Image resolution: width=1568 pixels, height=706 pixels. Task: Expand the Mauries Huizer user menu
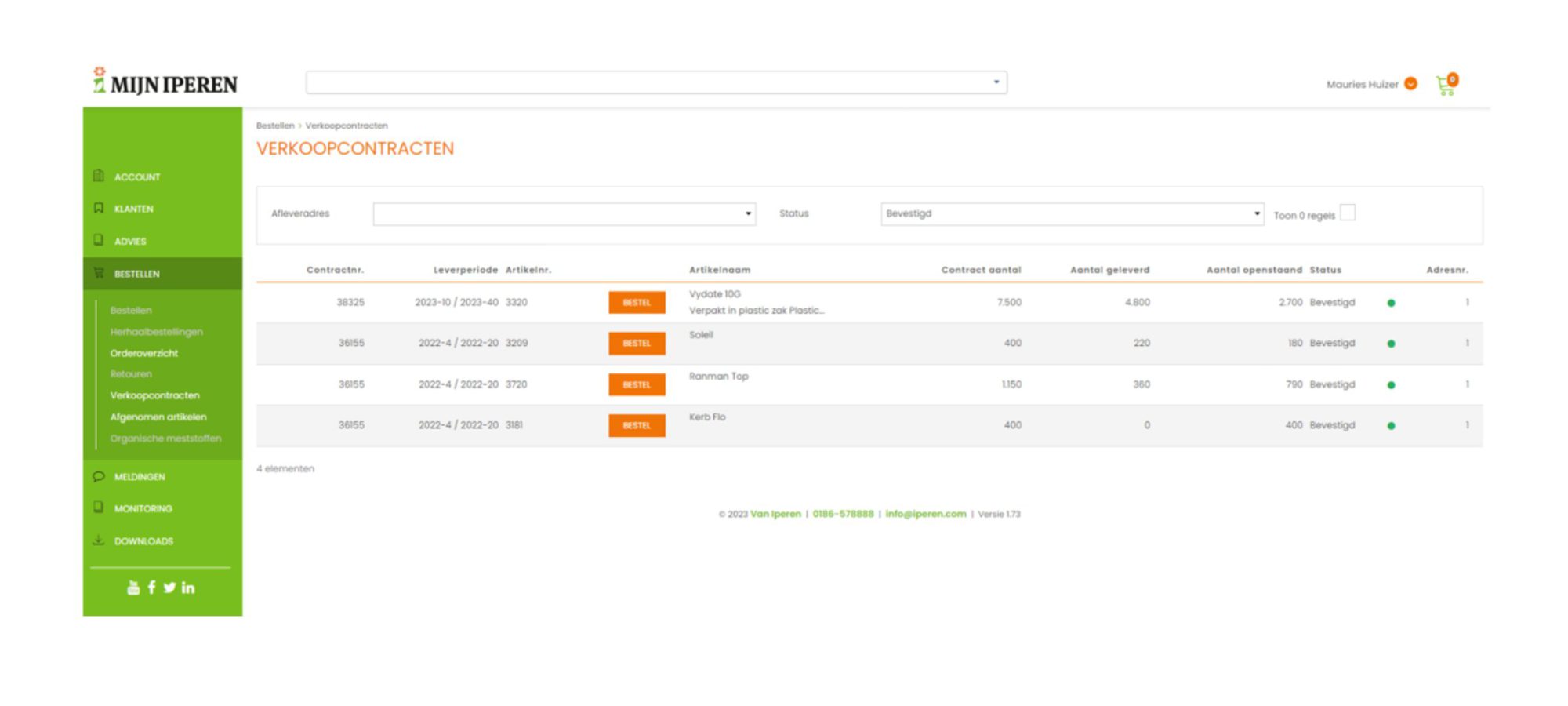[1410, 84]
